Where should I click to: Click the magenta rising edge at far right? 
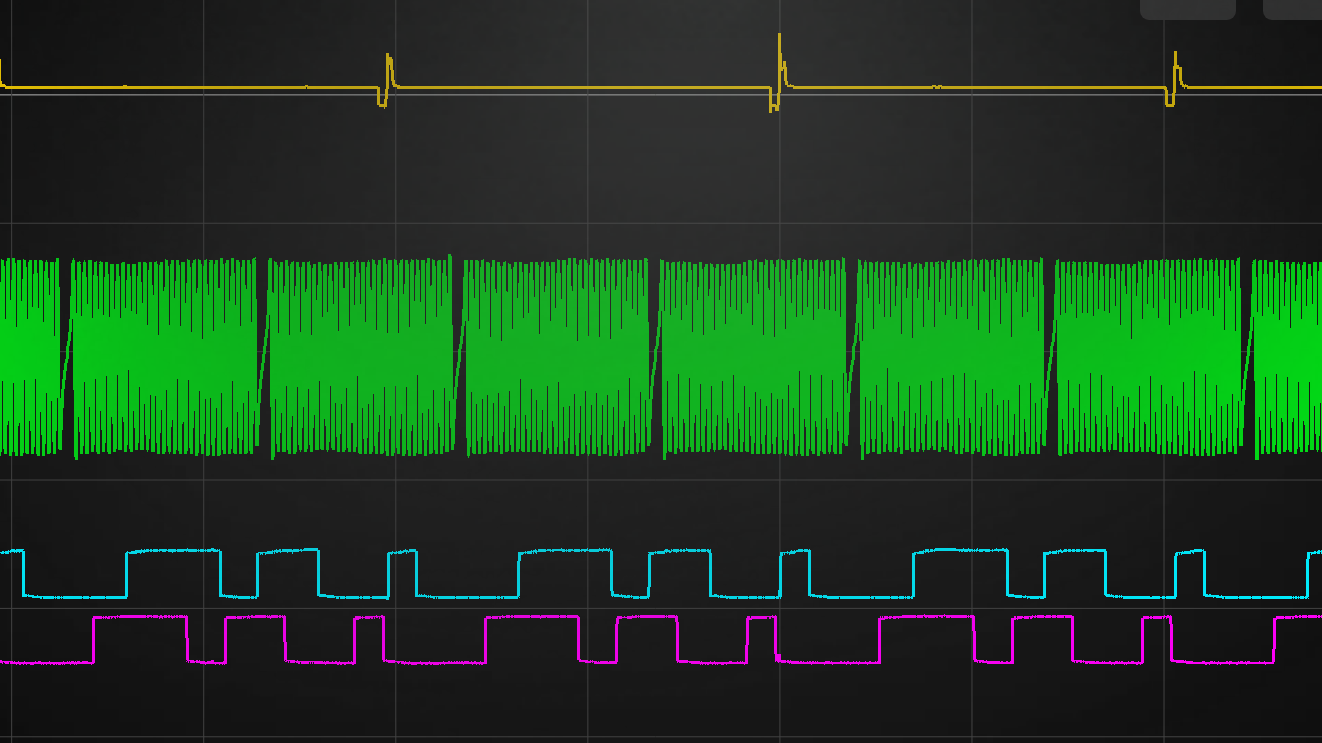pyautogui.click(x=1275, y=640)
